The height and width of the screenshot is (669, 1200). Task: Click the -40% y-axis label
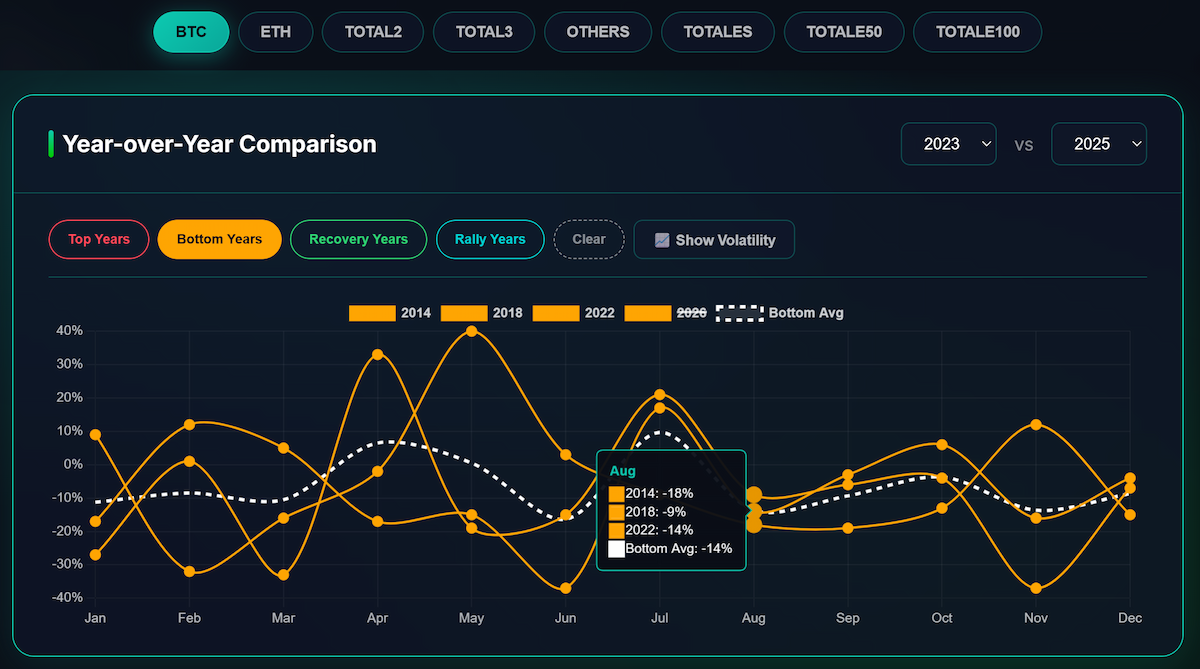(x=67, y=597)
